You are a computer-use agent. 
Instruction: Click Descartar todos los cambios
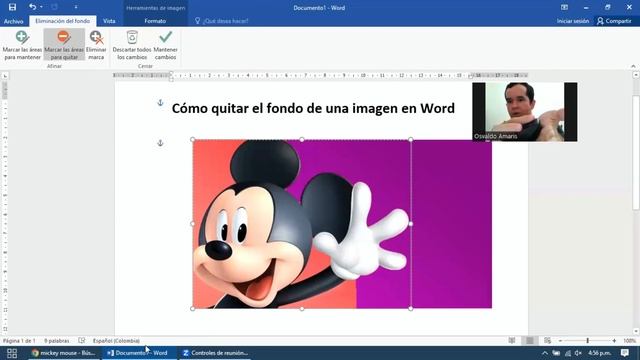(132, 45)
